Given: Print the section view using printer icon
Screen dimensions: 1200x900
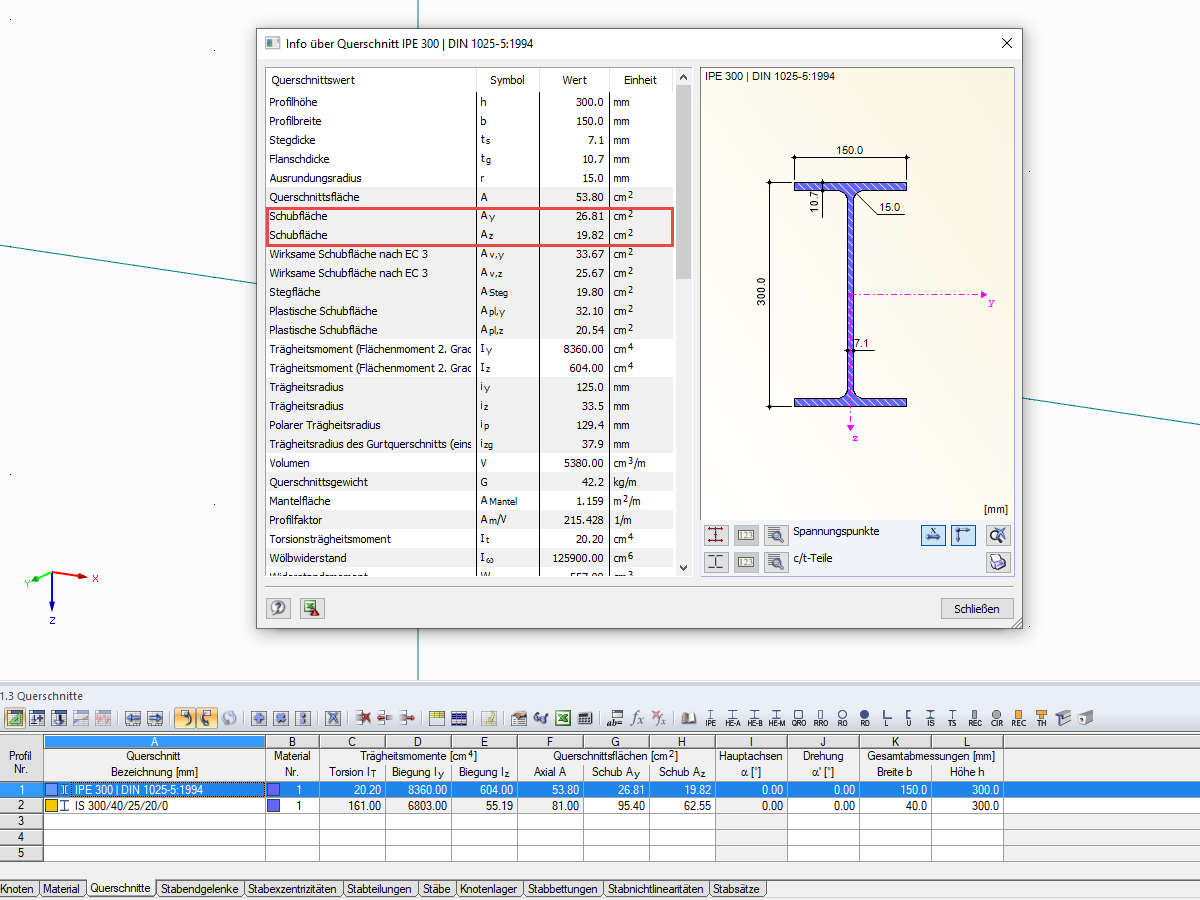Looking at the screenshot, I should [x=997, y=562].
